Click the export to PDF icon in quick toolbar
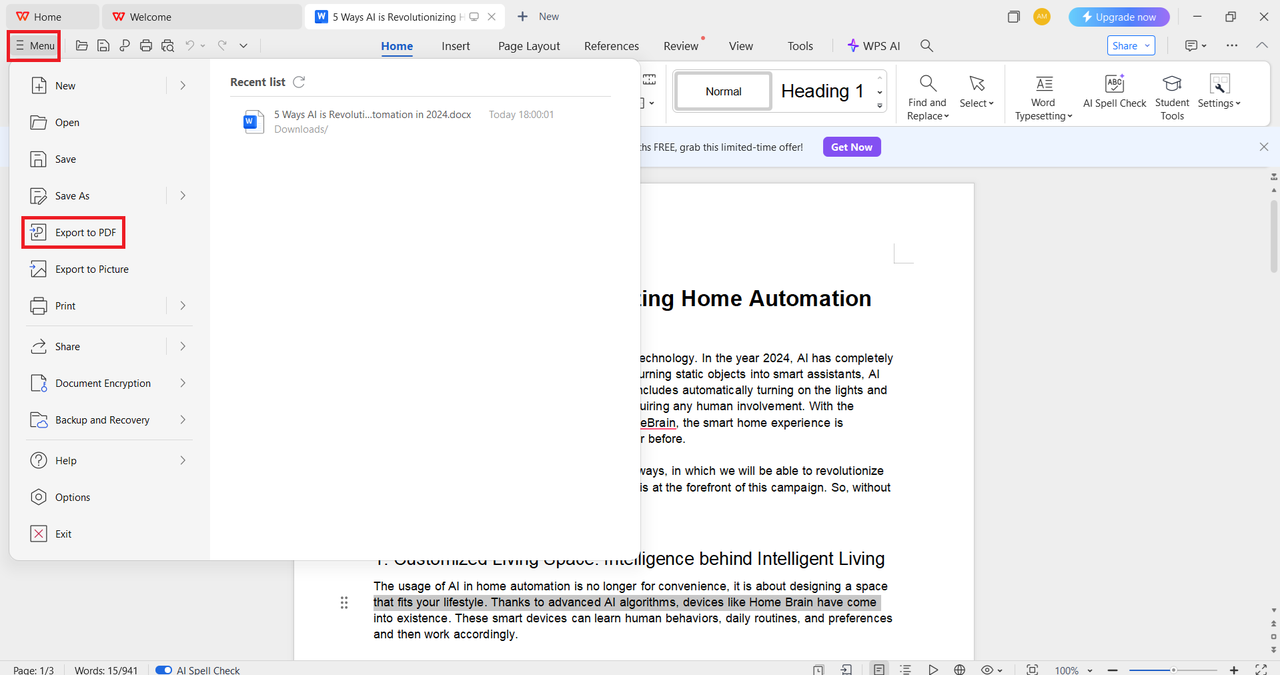This screenshot has height=675, width=1280. tap(125, 46)
